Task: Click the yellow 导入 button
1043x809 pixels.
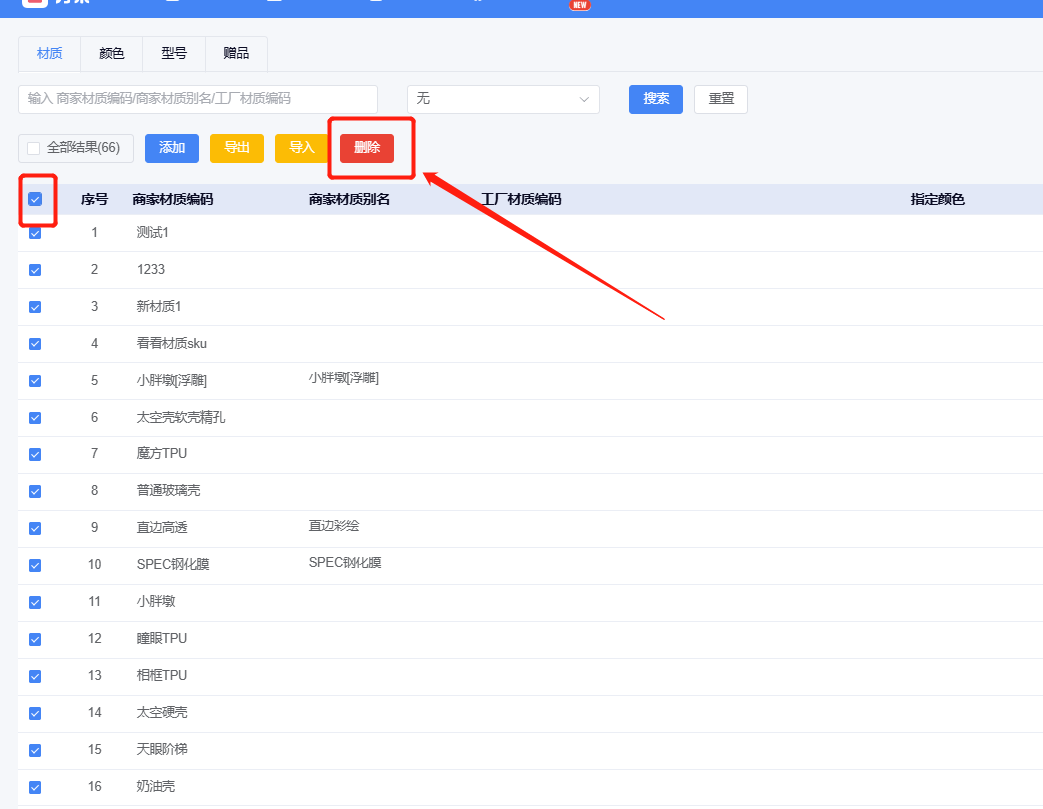Action: [x=301, y=148]
